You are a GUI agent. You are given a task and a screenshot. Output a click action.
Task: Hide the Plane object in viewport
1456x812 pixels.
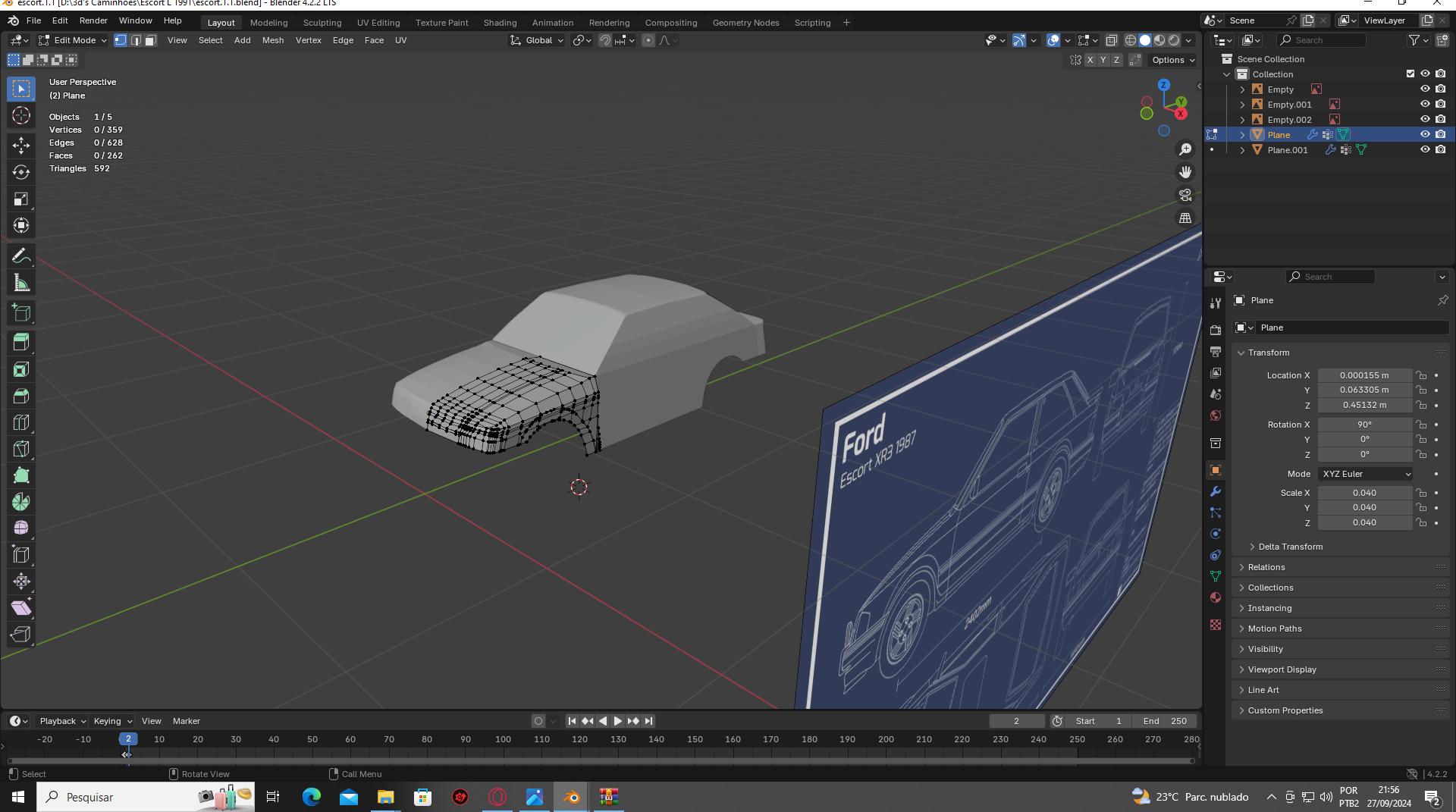(1425, 134)
